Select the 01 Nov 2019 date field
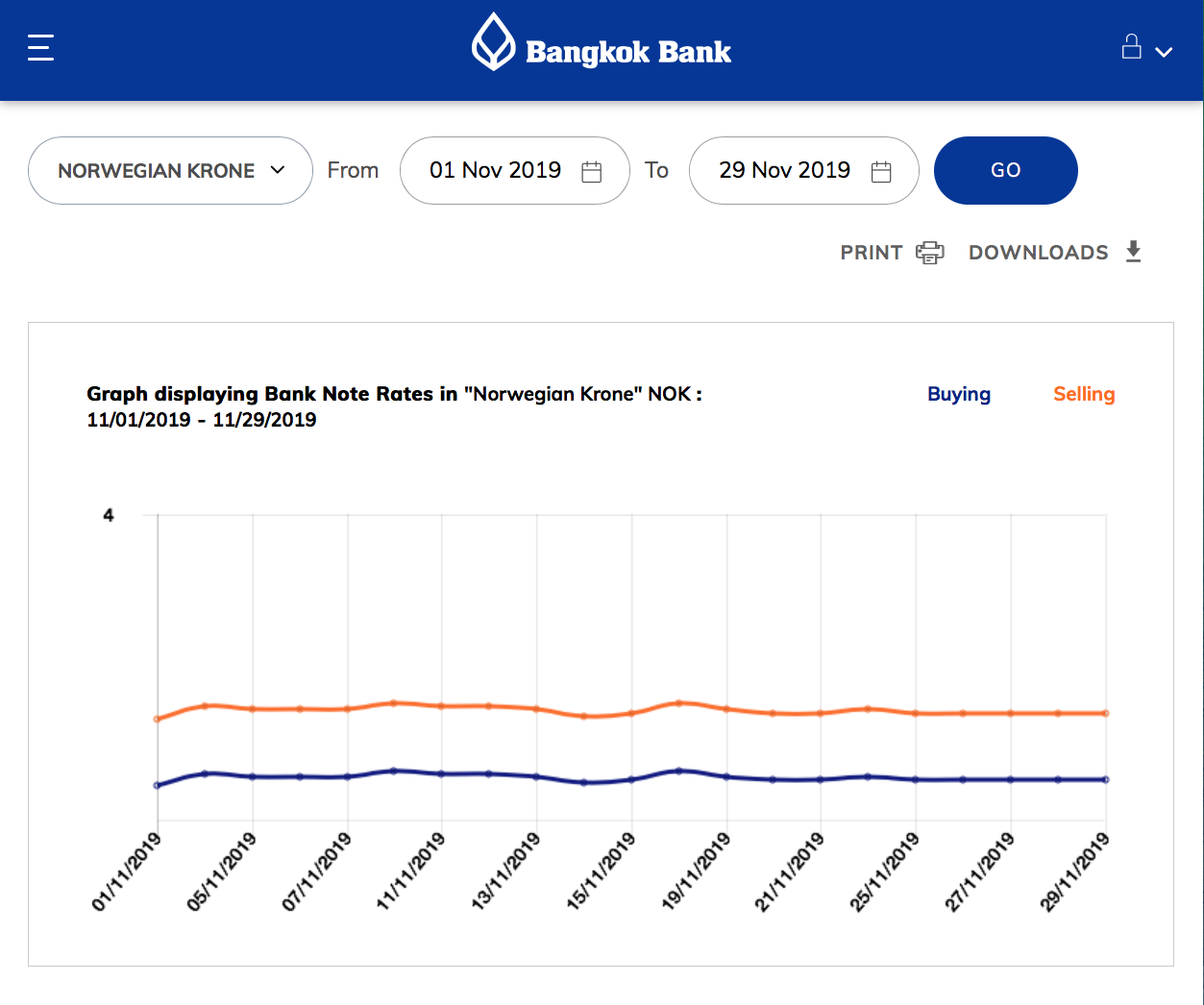Viewport: 1204px width, 1005px height. [495, 170]
